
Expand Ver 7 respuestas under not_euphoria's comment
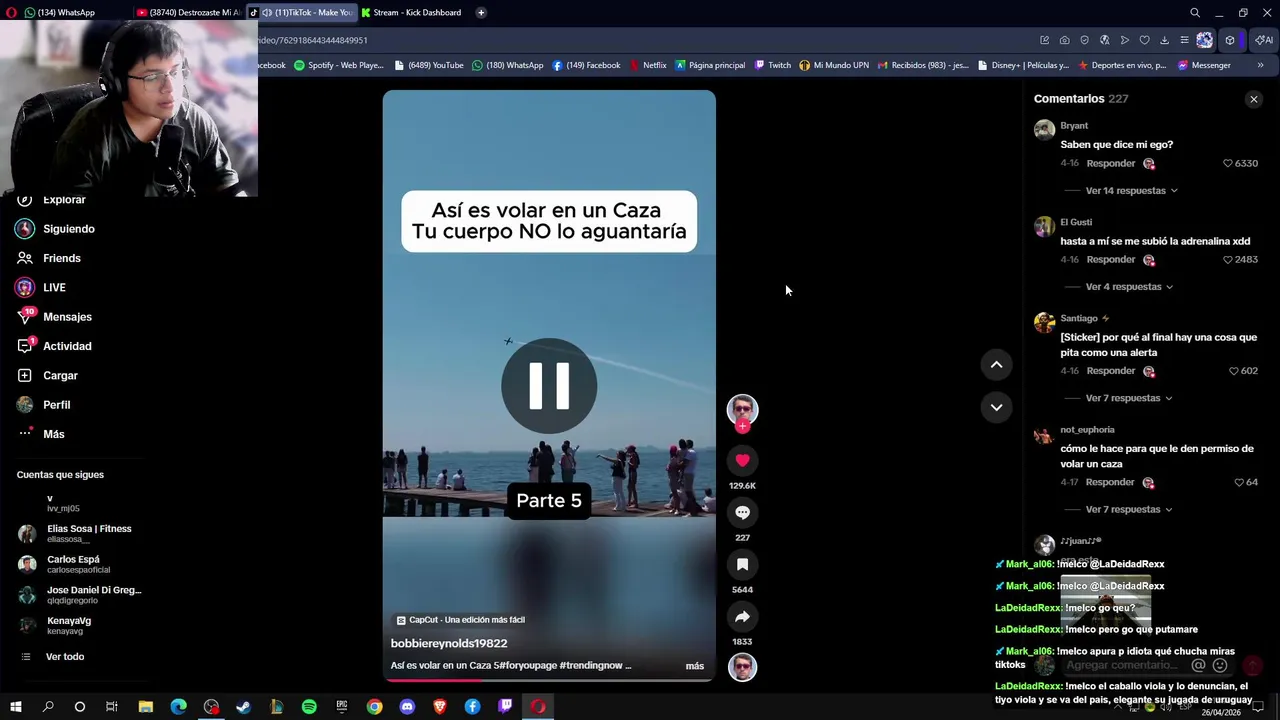(x=1129, y=510)
